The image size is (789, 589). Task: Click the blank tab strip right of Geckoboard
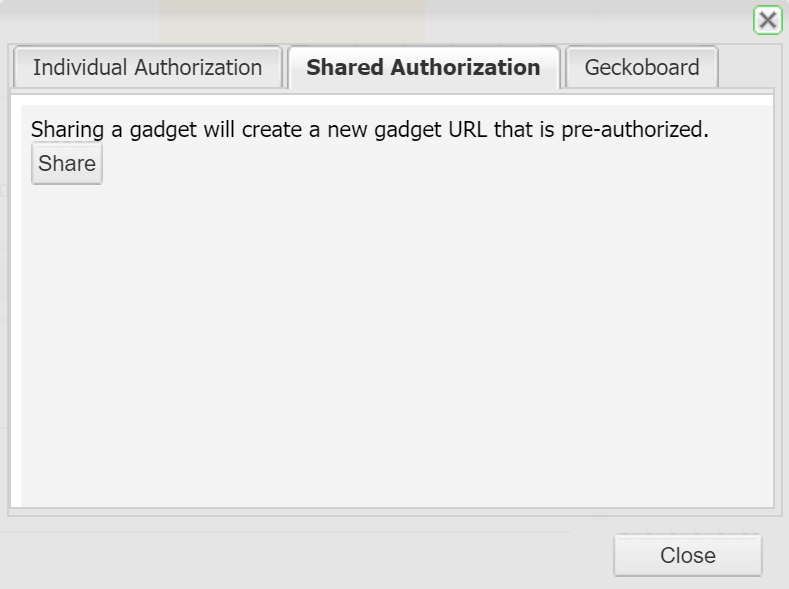(746, 68)
